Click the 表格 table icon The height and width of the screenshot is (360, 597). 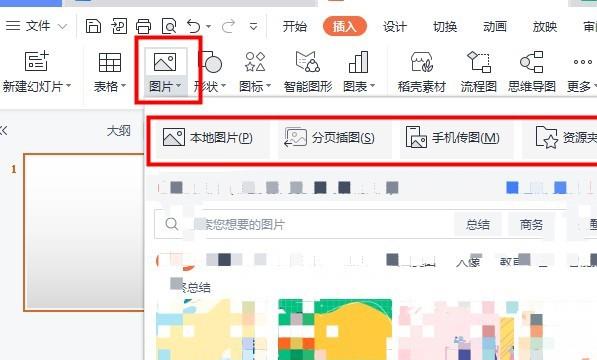pyautogui.click(x=110, y=62)
